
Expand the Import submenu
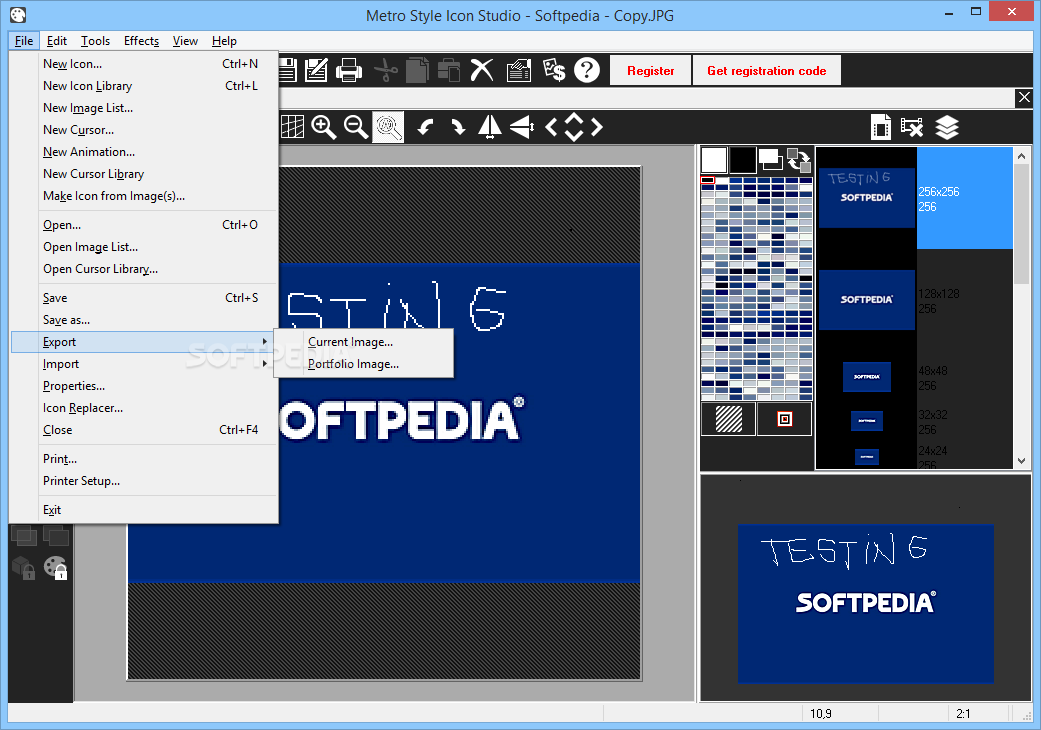click(60, 363)
